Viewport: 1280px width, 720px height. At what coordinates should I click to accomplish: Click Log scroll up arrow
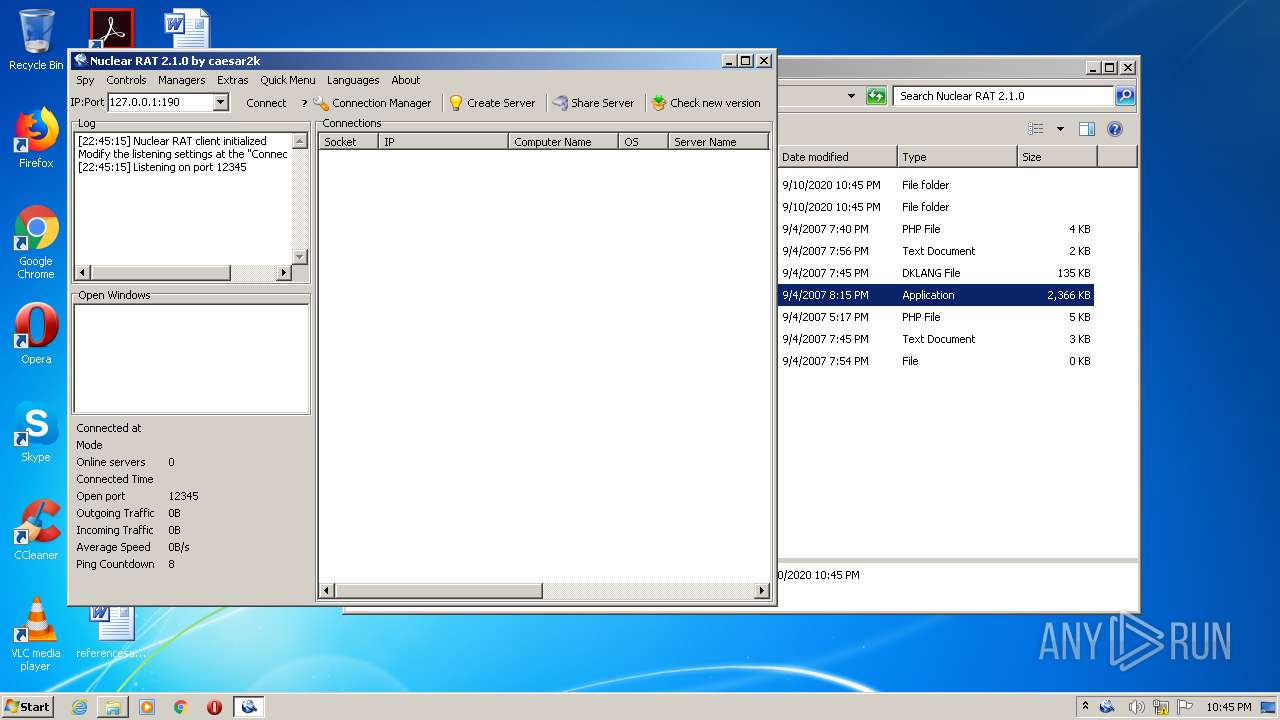pyautogui.click(x=299, y=141)
